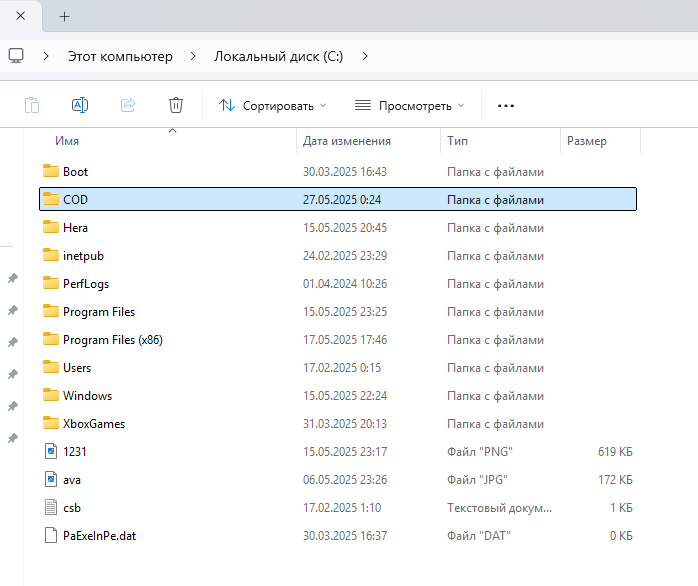Select the COD folder icon
This screenshot has width=698, height=586.
click(x=51, y=199)
